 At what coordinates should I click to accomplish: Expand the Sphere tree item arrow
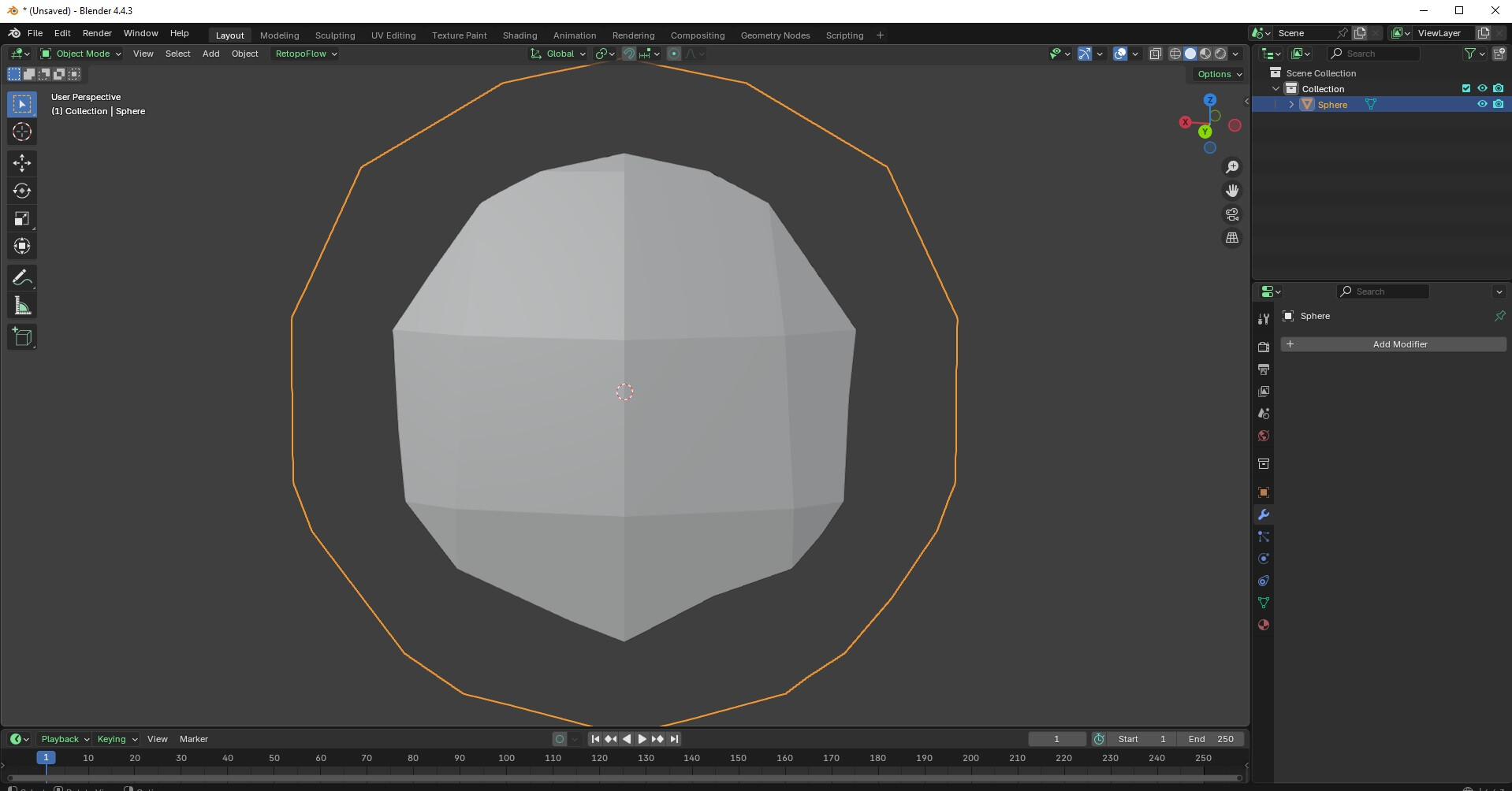point(1291,104)
